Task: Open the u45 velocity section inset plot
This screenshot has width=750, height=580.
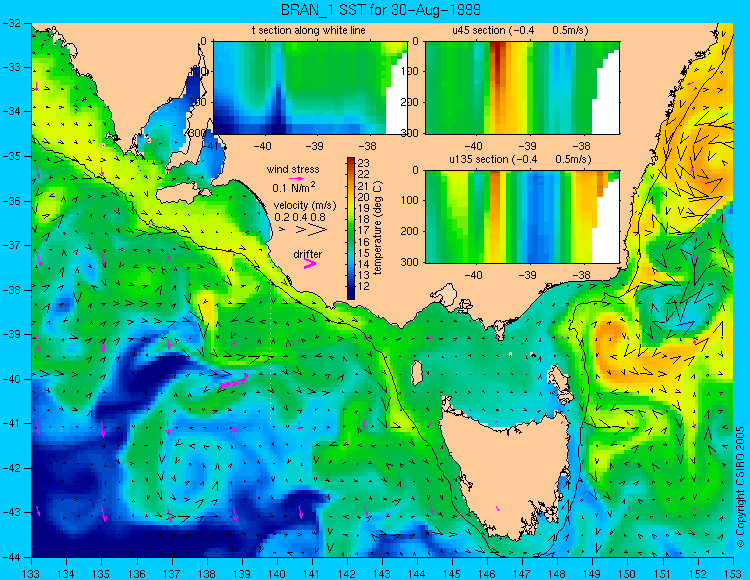Action: pyautogui.click(x=522, y=88)
